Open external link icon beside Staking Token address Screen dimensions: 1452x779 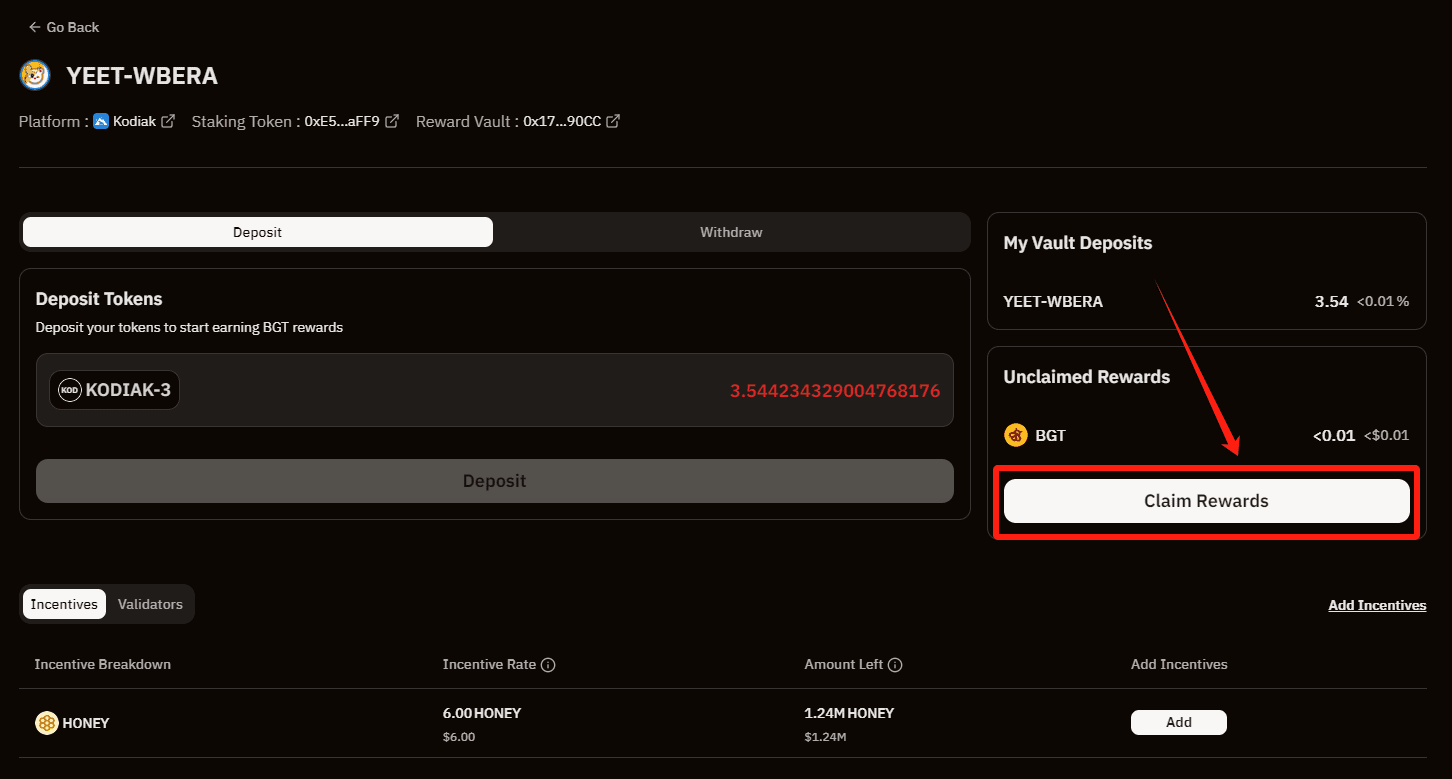(392, 121)
